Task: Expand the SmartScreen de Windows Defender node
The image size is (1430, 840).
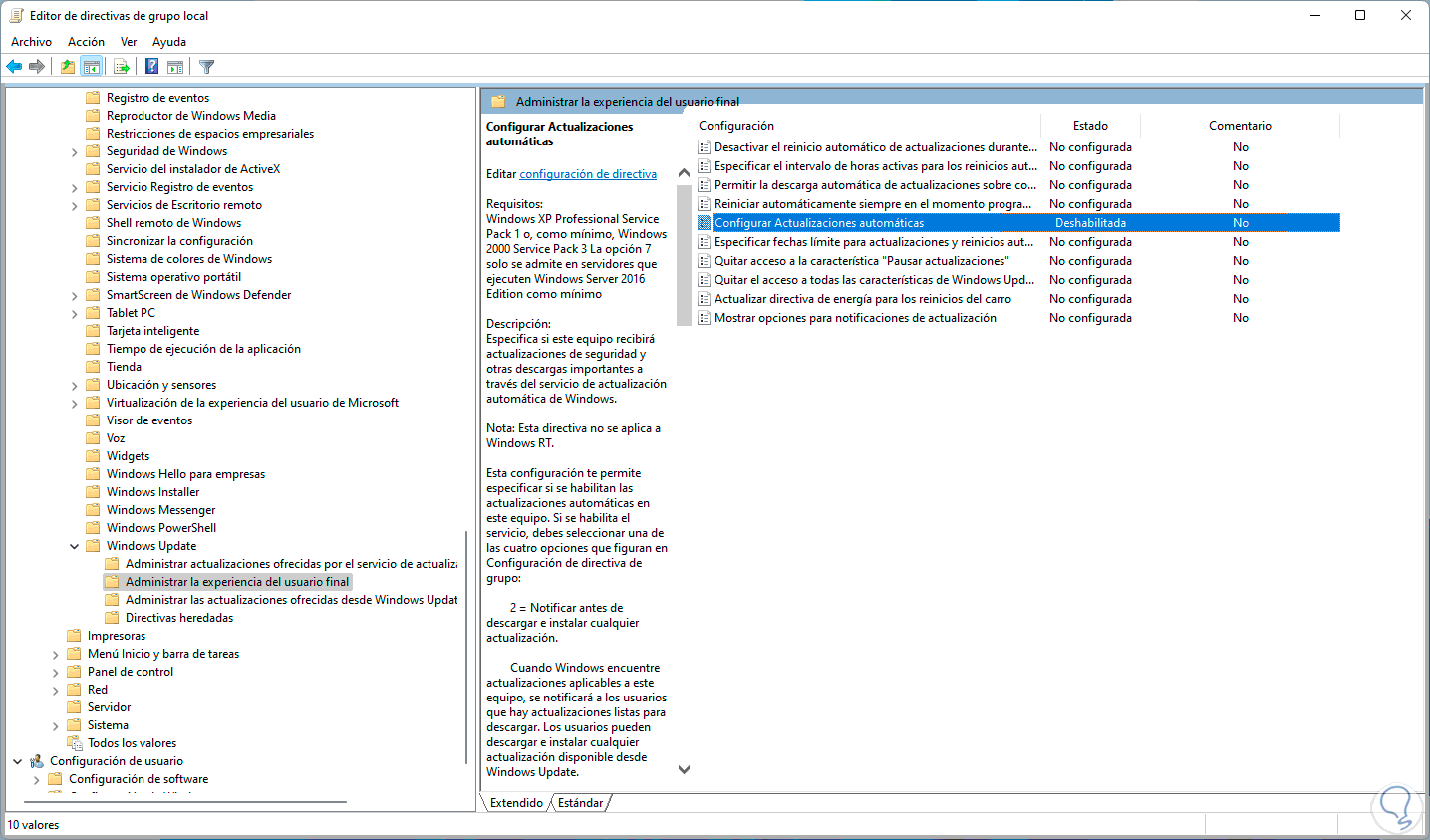Action: click(75, 295)
